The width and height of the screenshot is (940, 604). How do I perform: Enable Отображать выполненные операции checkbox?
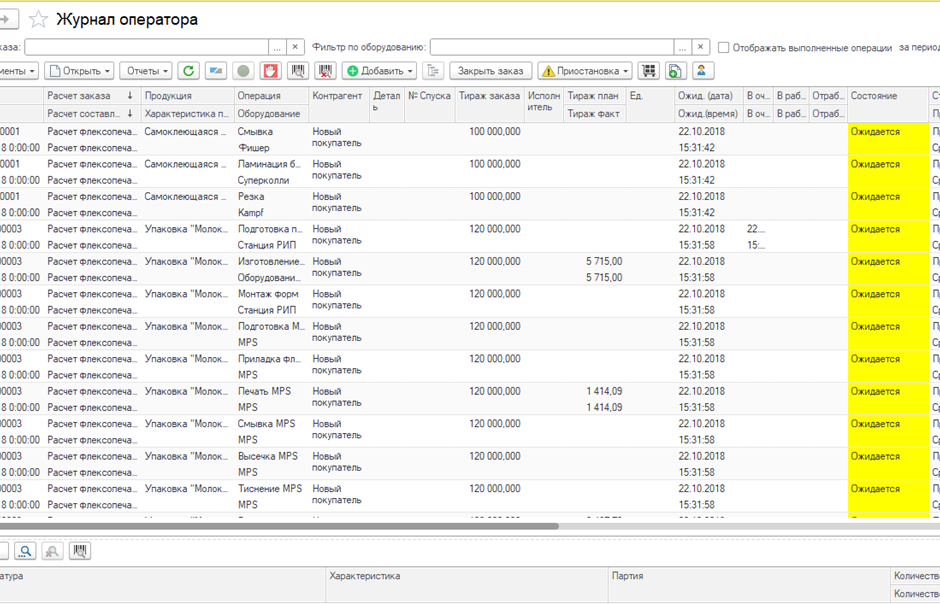coord(722,47)
